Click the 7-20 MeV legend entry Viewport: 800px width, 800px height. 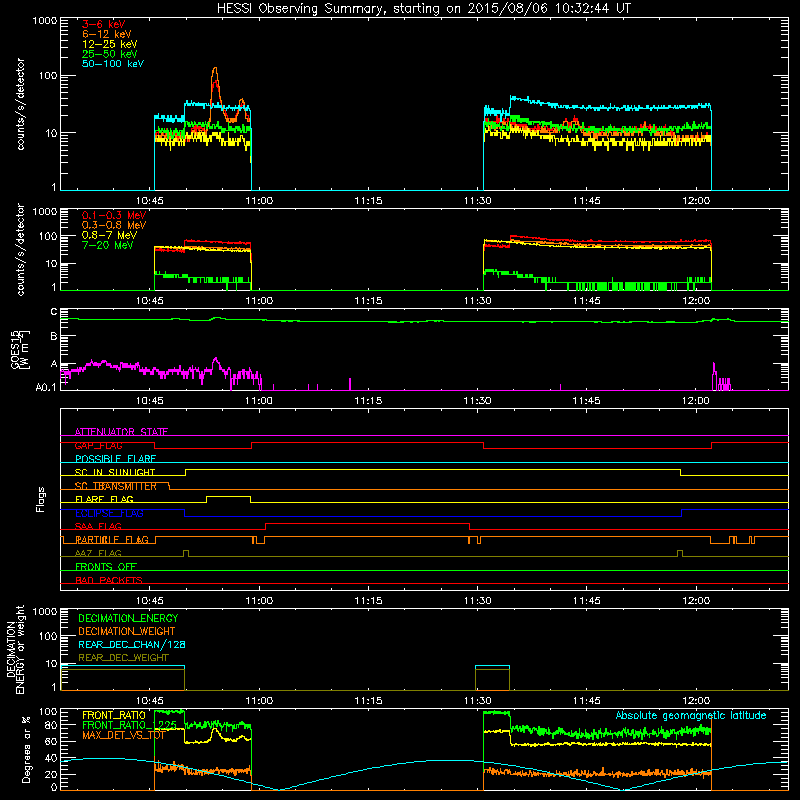(107, 245)
